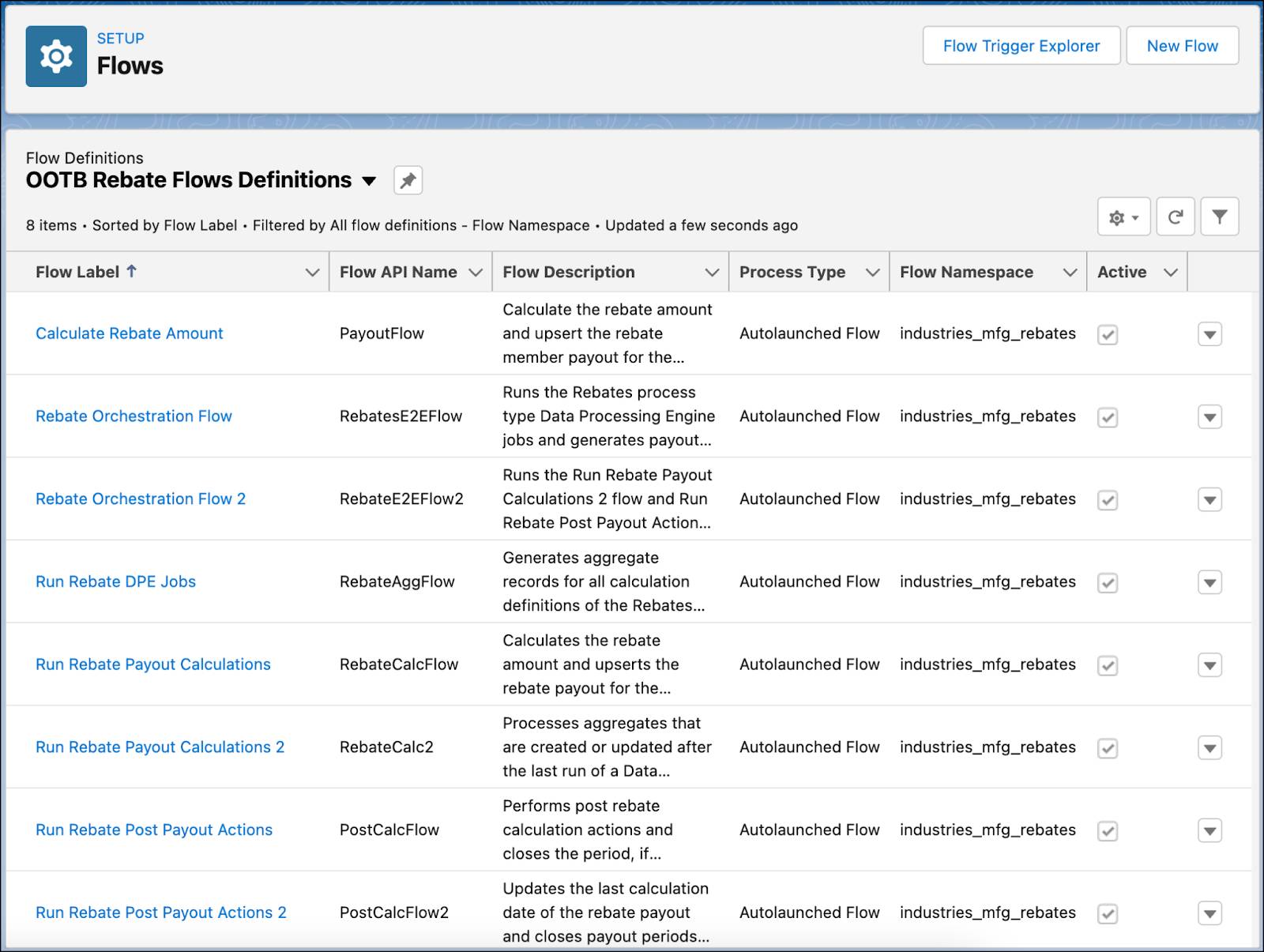The height and width of the screenshot is (952, 1264).
Task: Toggle Active checkbox for Run Rebate DPE Jobs
Action: (1108, 583)
